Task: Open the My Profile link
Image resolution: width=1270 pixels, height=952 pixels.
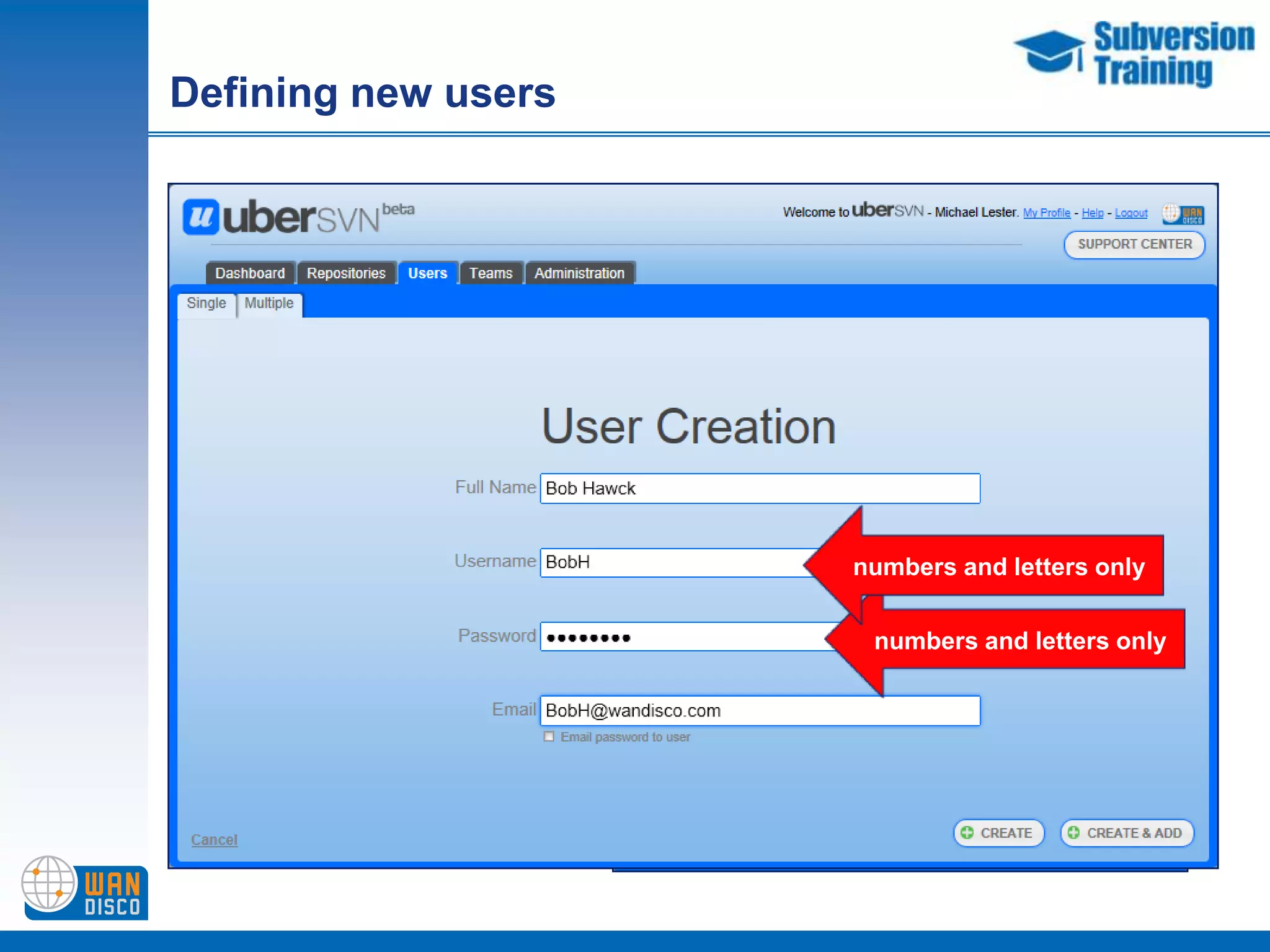Action: pyautogui.click(x=1046, y=213)
